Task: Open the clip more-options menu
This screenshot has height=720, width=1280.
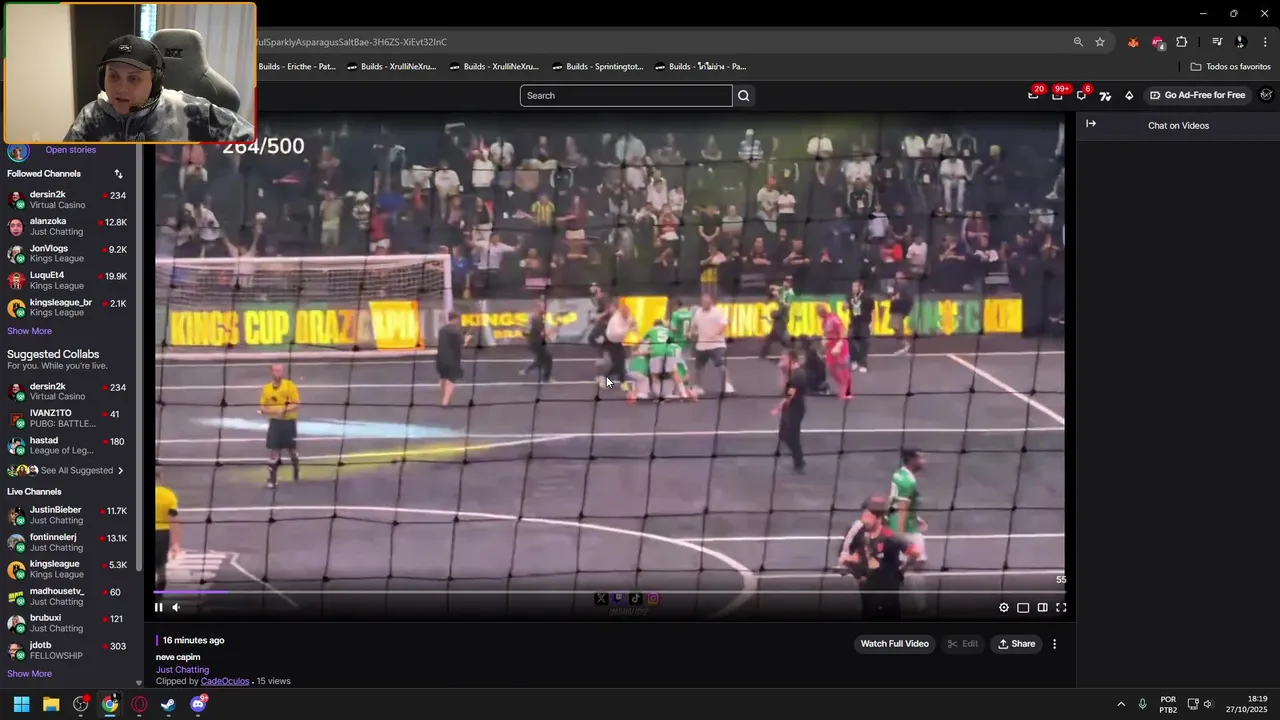Action: [1054, 644]
